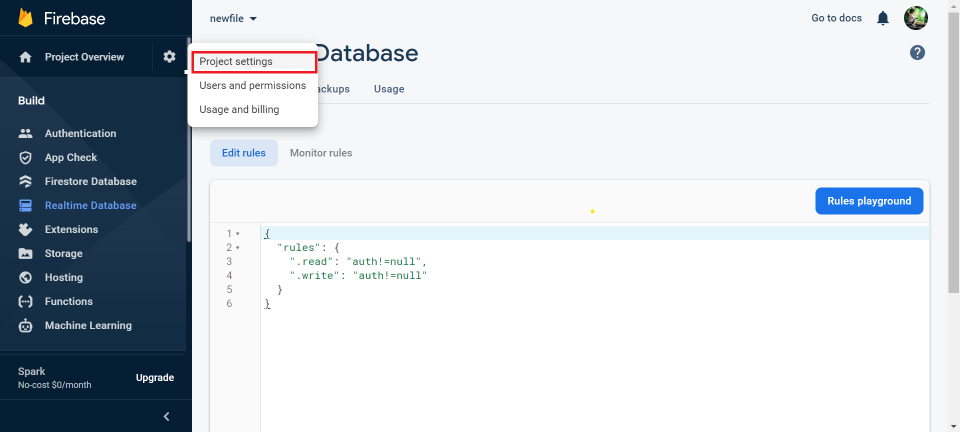
Task: Open the newfile project dropdown
Action: pyautogui.click(x=233, y=18)
